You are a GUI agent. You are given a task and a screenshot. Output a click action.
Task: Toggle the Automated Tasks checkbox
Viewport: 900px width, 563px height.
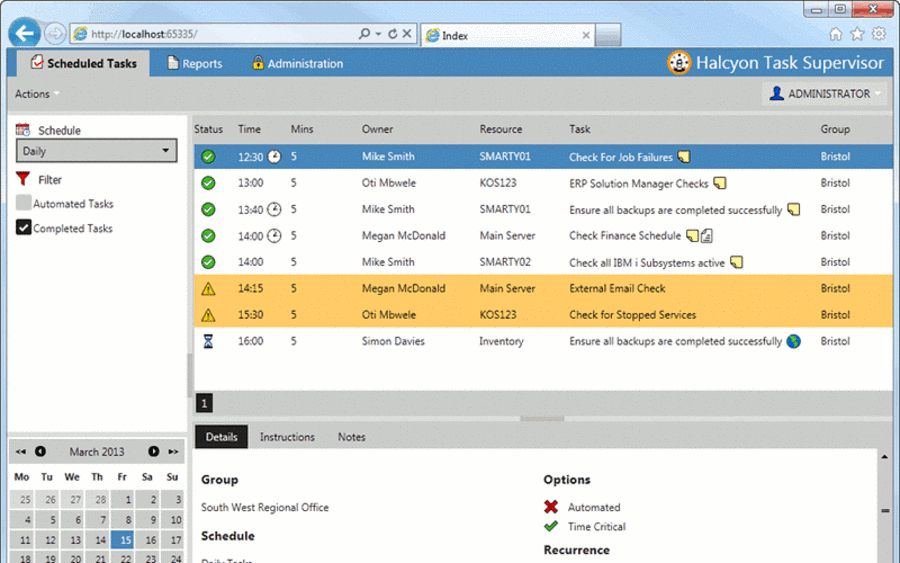24,203
